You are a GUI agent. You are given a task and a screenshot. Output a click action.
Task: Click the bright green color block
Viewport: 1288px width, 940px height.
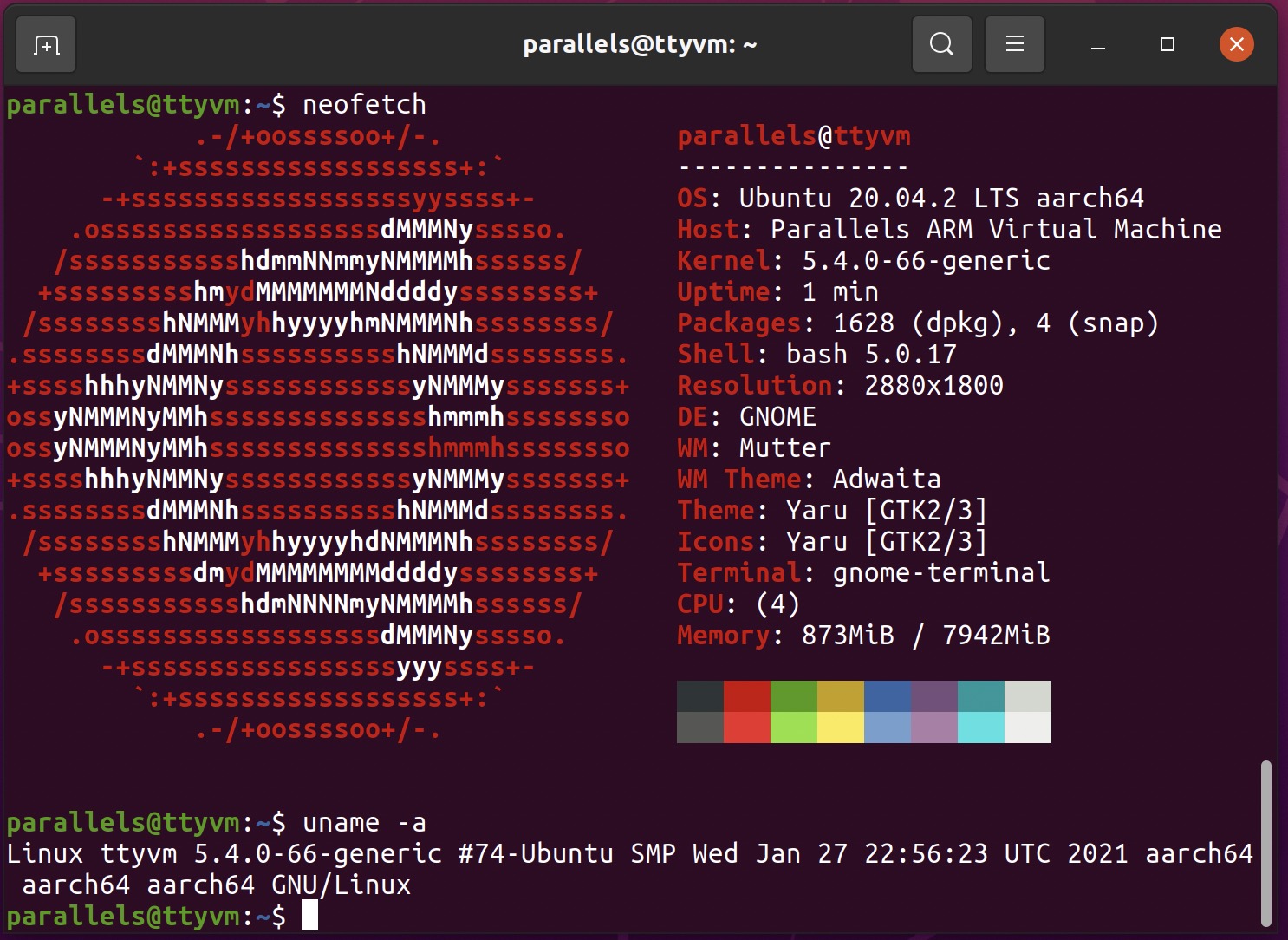(x=794, y=728)
